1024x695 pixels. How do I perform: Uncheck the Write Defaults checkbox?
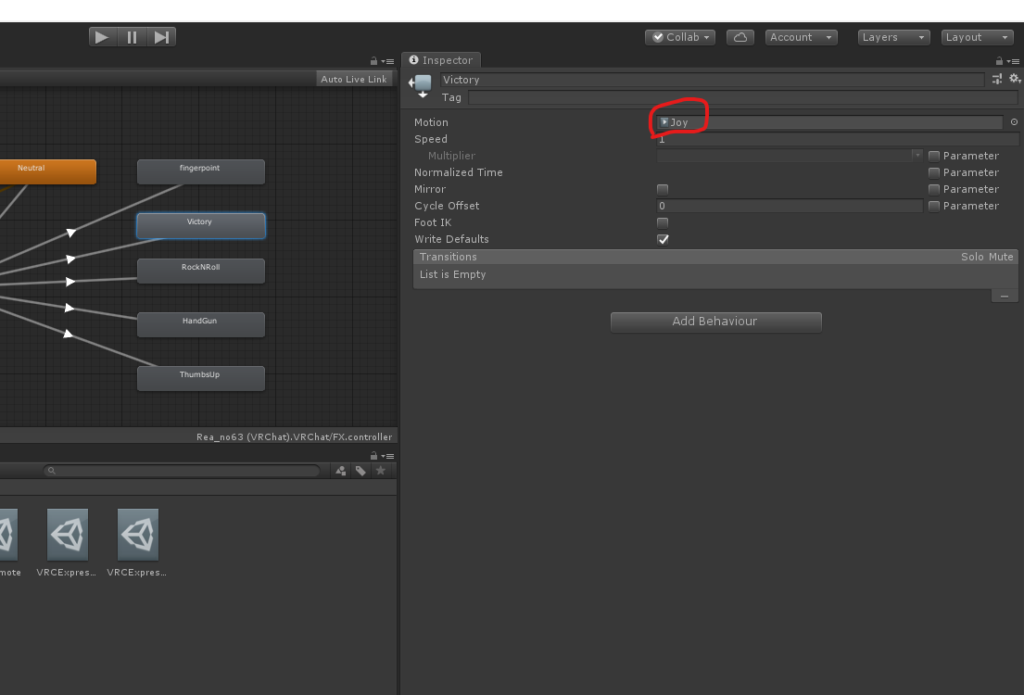coord(663,239)
